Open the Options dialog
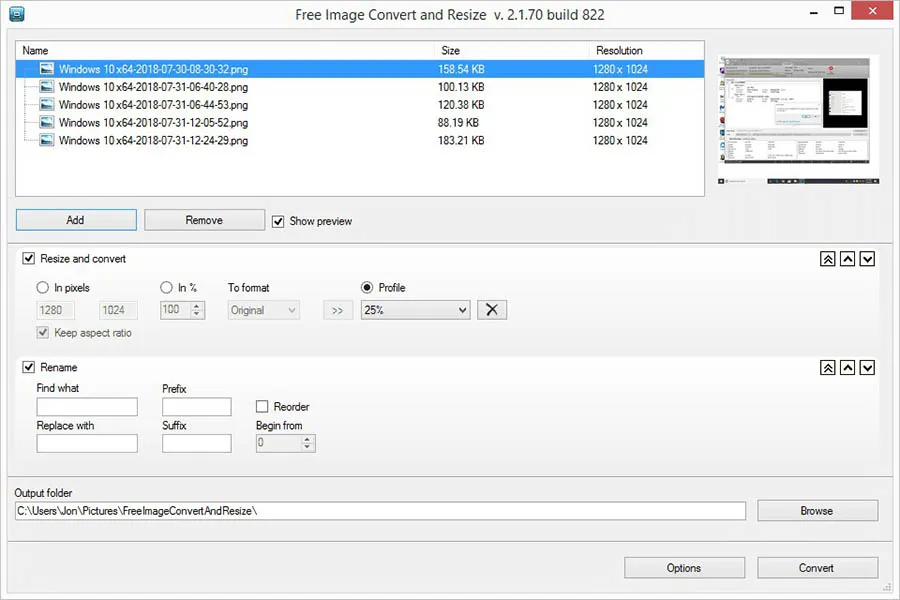Screen dimensions: 900x600 [684, 567]
